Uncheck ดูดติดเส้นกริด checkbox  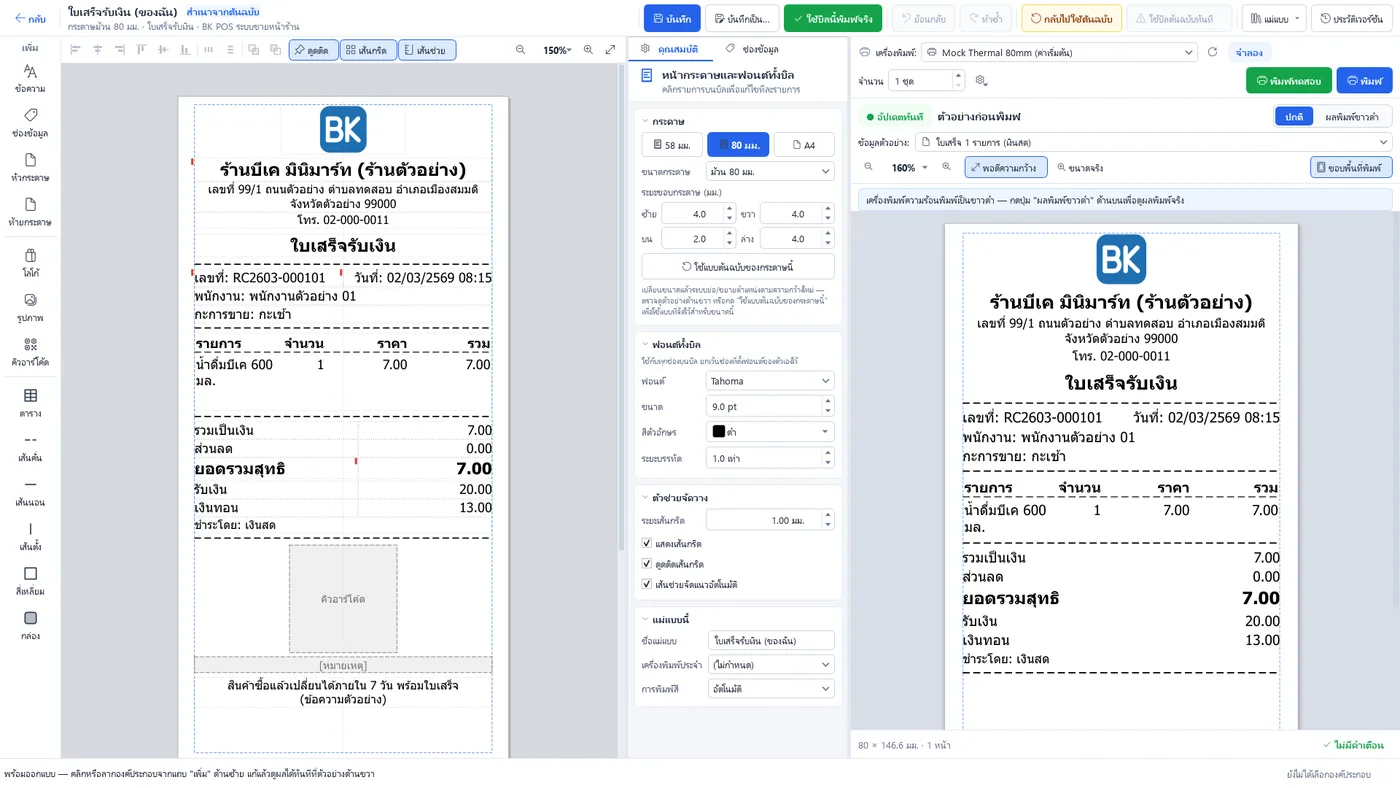point(647,564)
